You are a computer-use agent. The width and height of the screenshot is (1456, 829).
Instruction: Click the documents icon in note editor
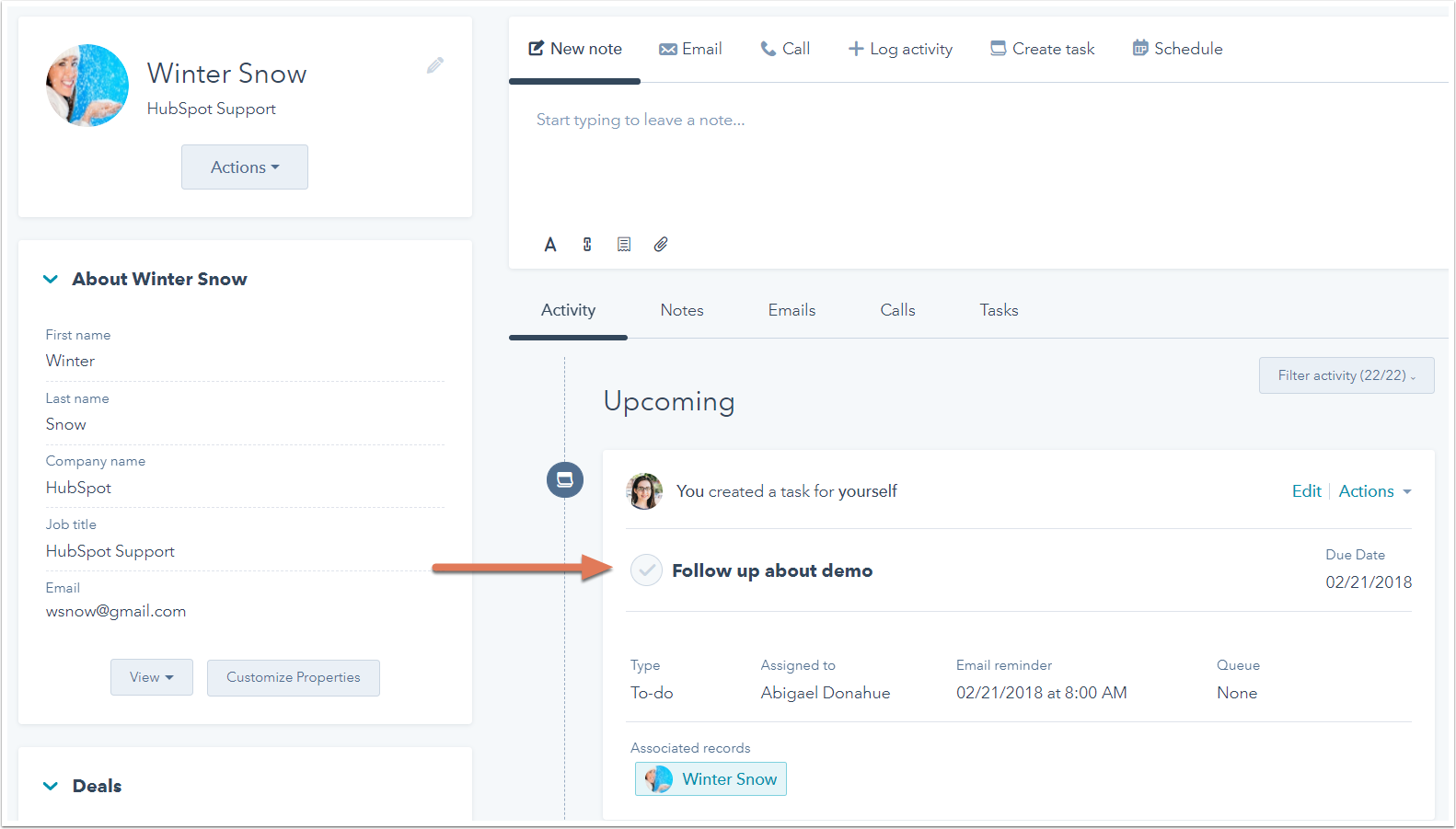pyautogui.click(x=624, y=245)
